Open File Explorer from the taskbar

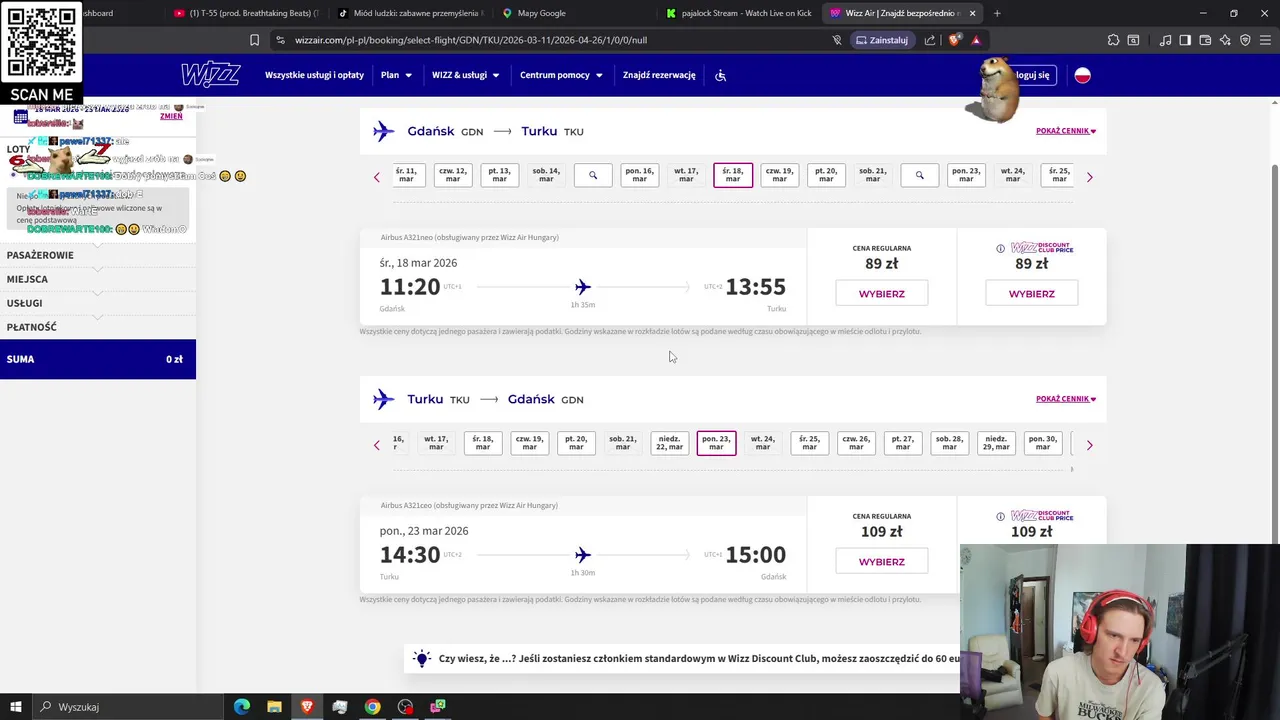point(274,707)
